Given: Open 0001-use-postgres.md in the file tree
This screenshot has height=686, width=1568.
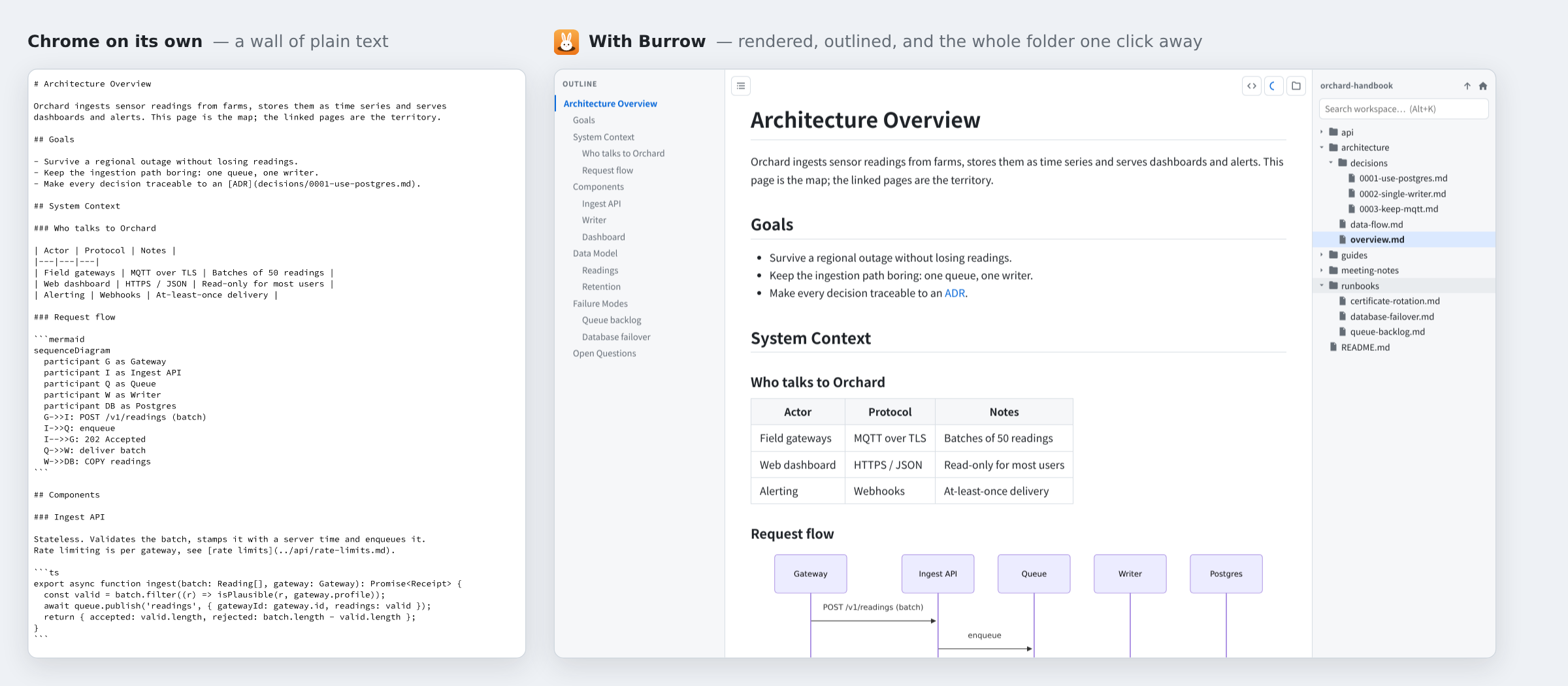Looking at the screenshot, I should pyautogui.click(x=1403, y=178).
